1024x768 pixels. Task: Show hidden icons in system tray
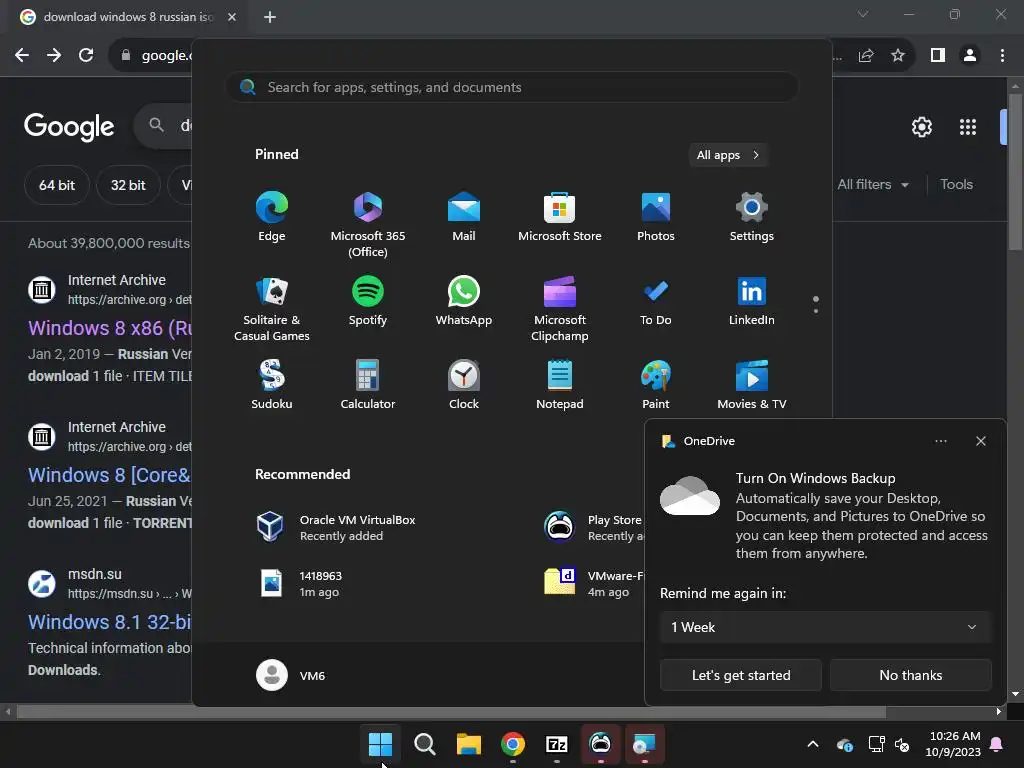coord(812,744)
